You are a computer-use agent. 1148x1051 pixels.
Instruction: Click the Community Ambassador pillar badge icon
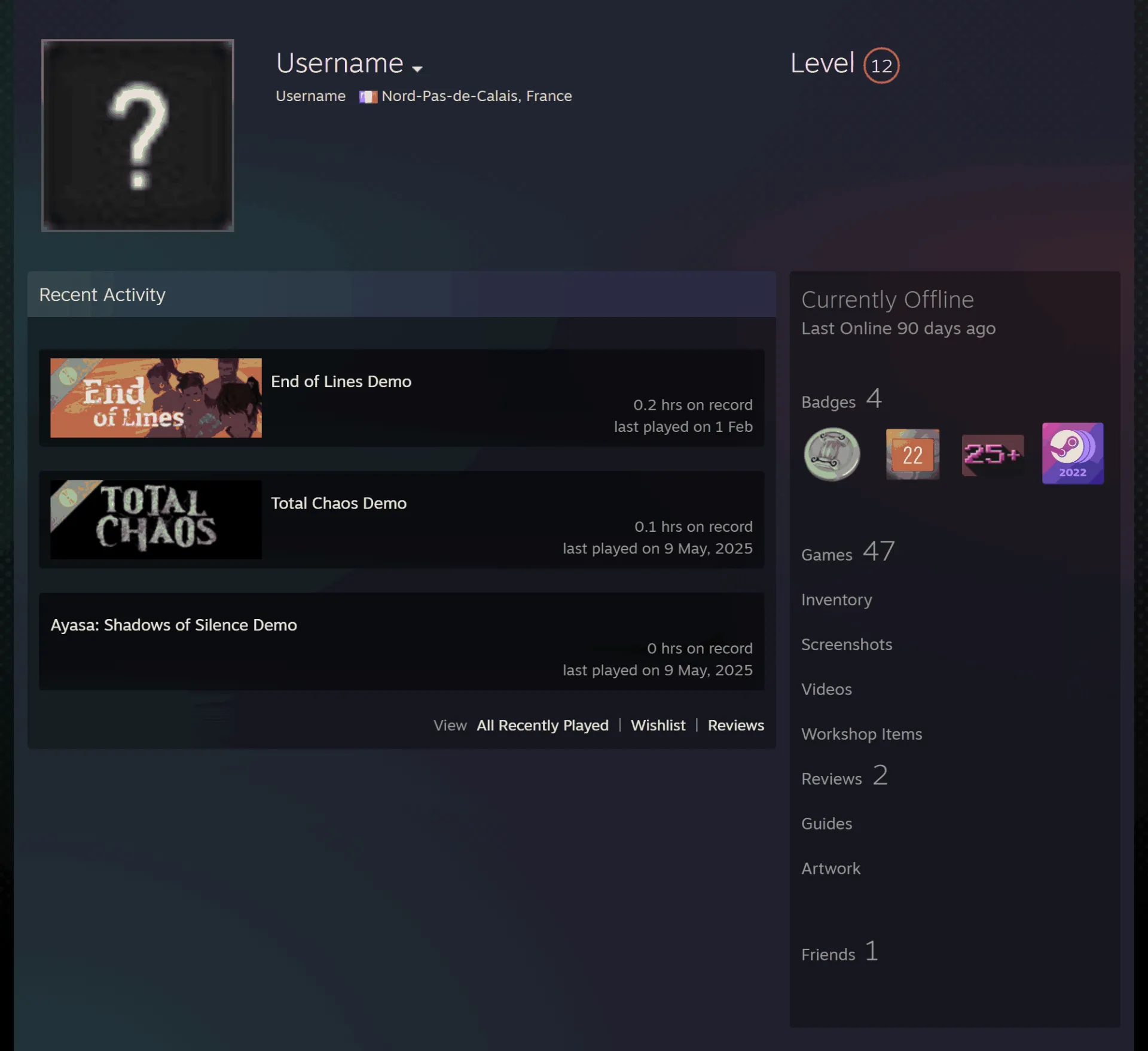point(832,454)
